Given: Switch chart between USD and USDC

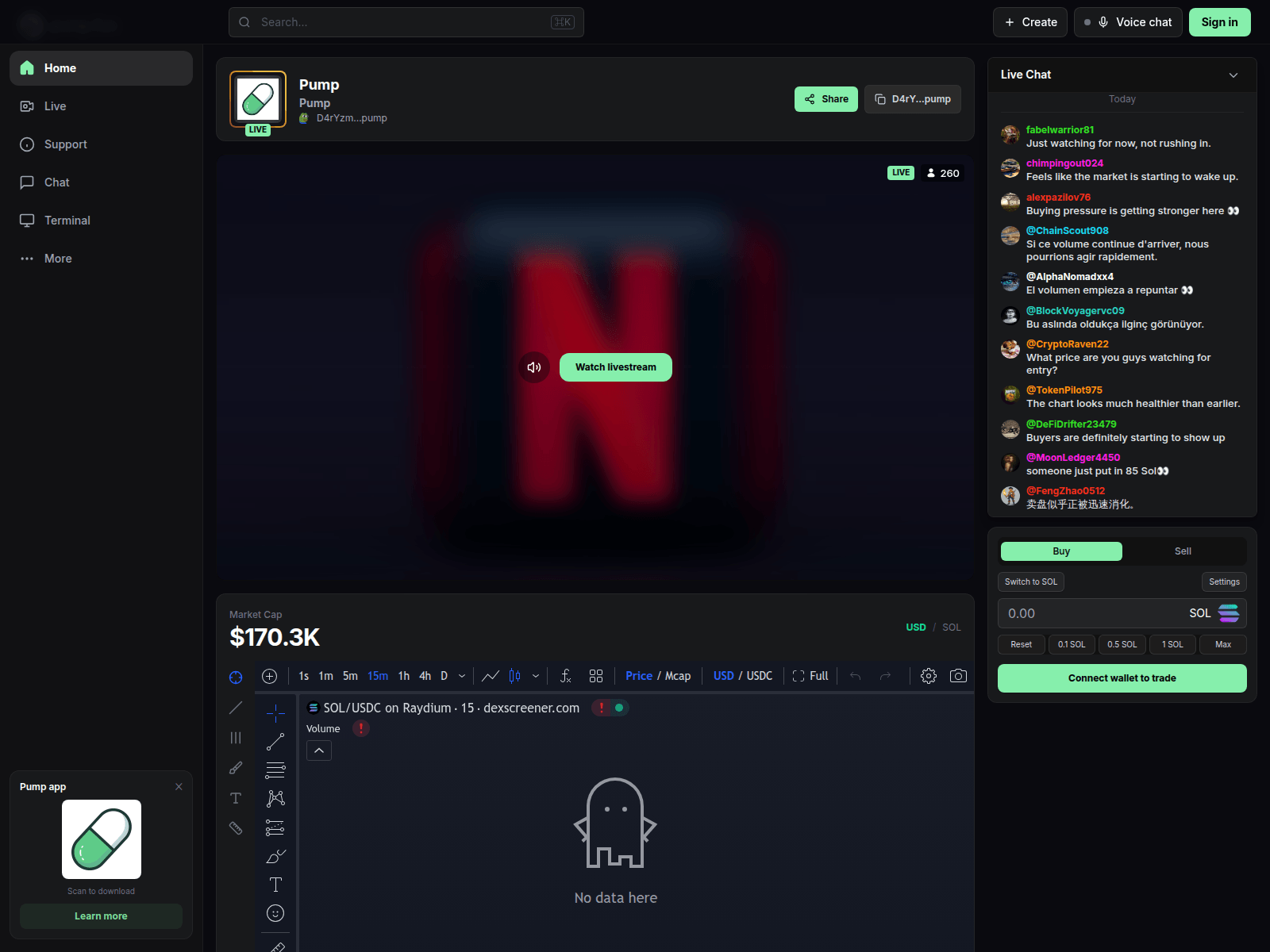Looking at the screenshot, I should point(743,676).
